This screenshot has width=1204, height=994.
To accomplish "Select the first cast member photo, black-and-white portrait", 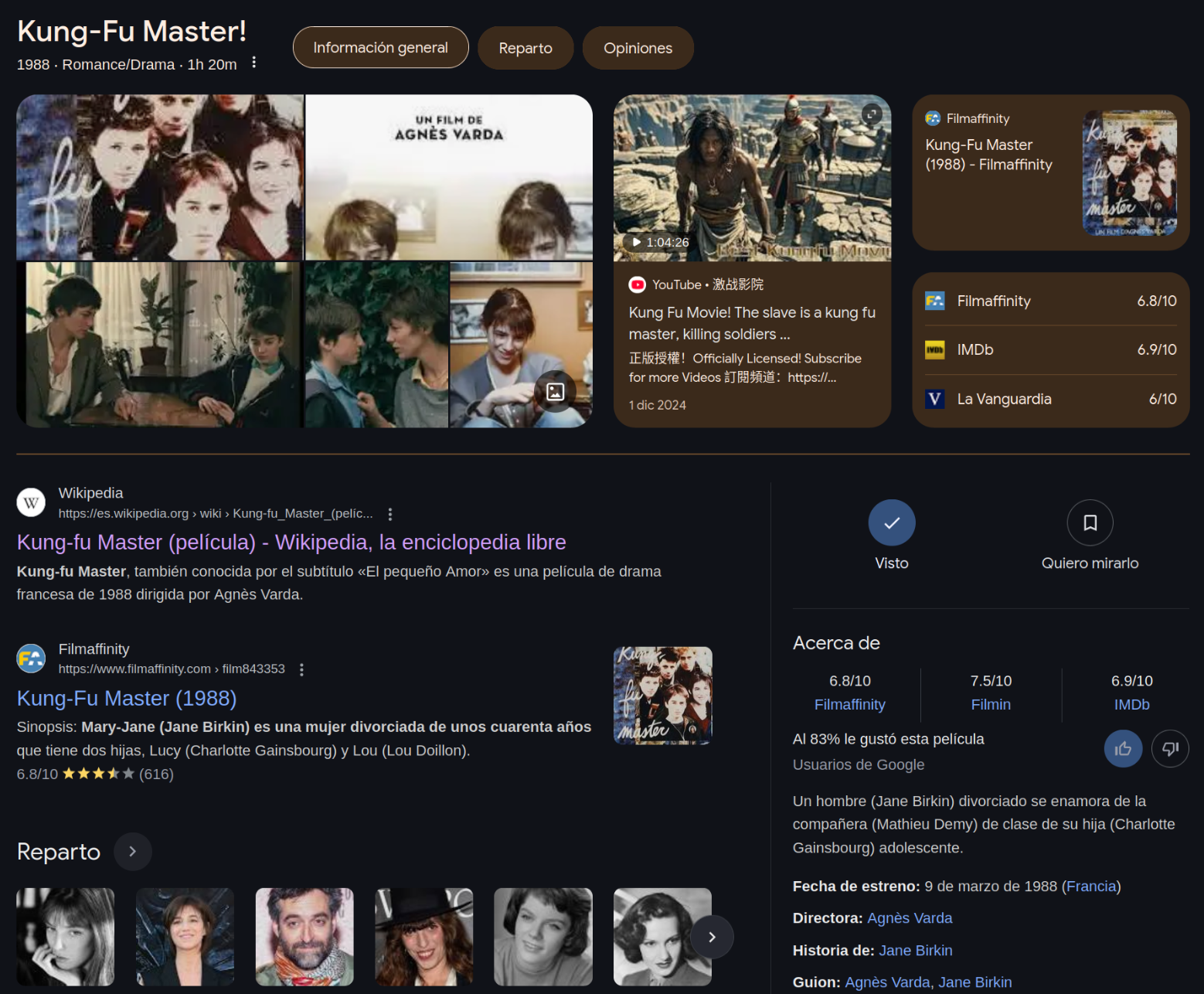I will 66,937.
